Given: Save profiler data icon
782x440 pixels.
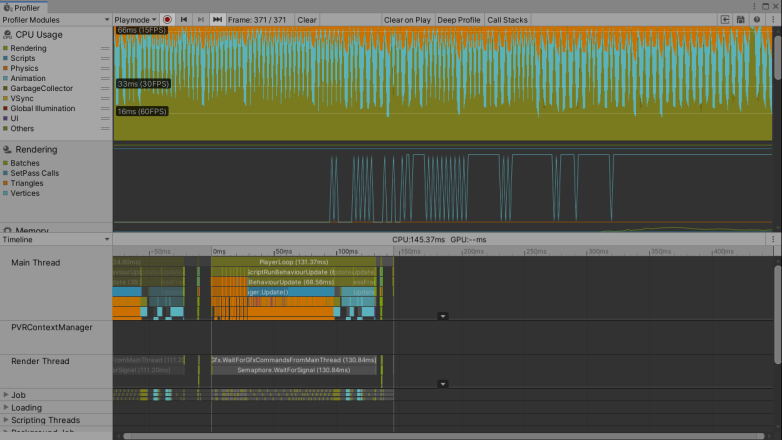Looking at the screenshot, I should point(741,20).
